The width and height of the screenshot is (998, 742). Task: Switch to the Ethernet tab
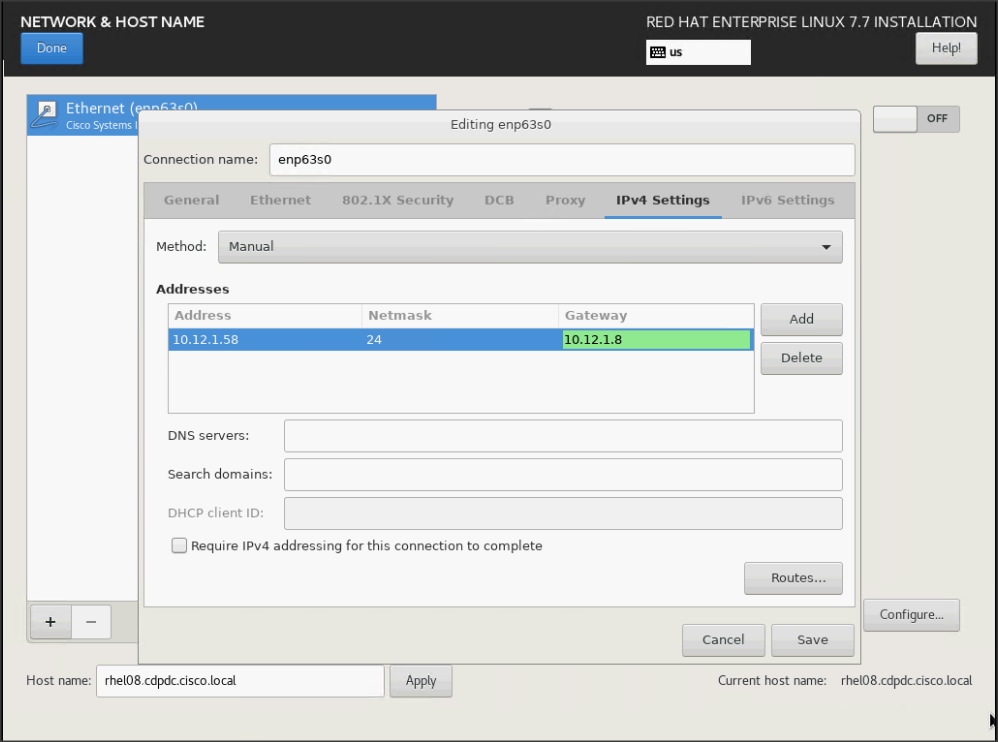coord(280,200)
